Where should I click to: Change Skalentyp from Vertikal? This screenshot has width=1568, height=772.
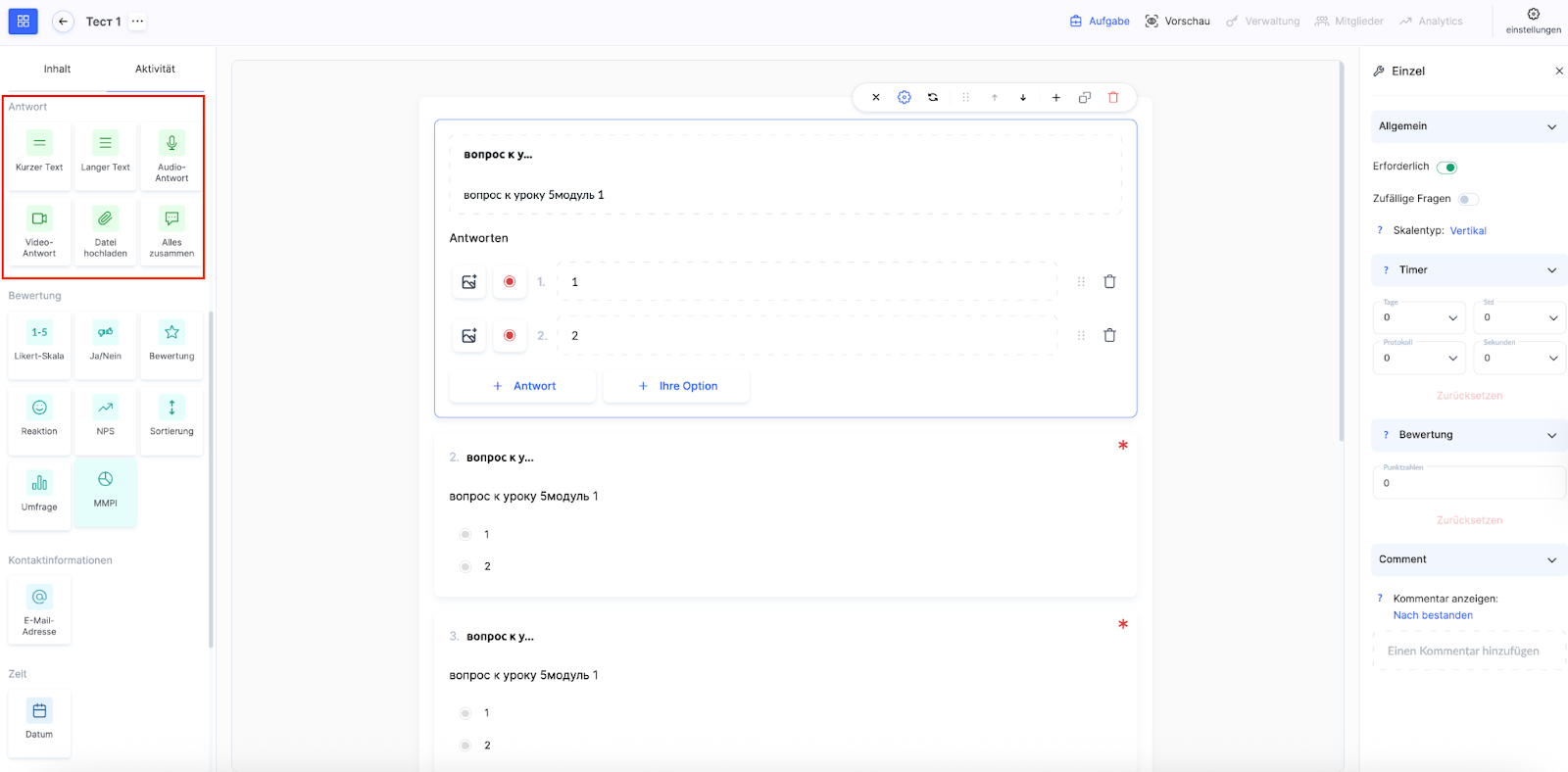pyautogui.click(x=1468, y=231)
